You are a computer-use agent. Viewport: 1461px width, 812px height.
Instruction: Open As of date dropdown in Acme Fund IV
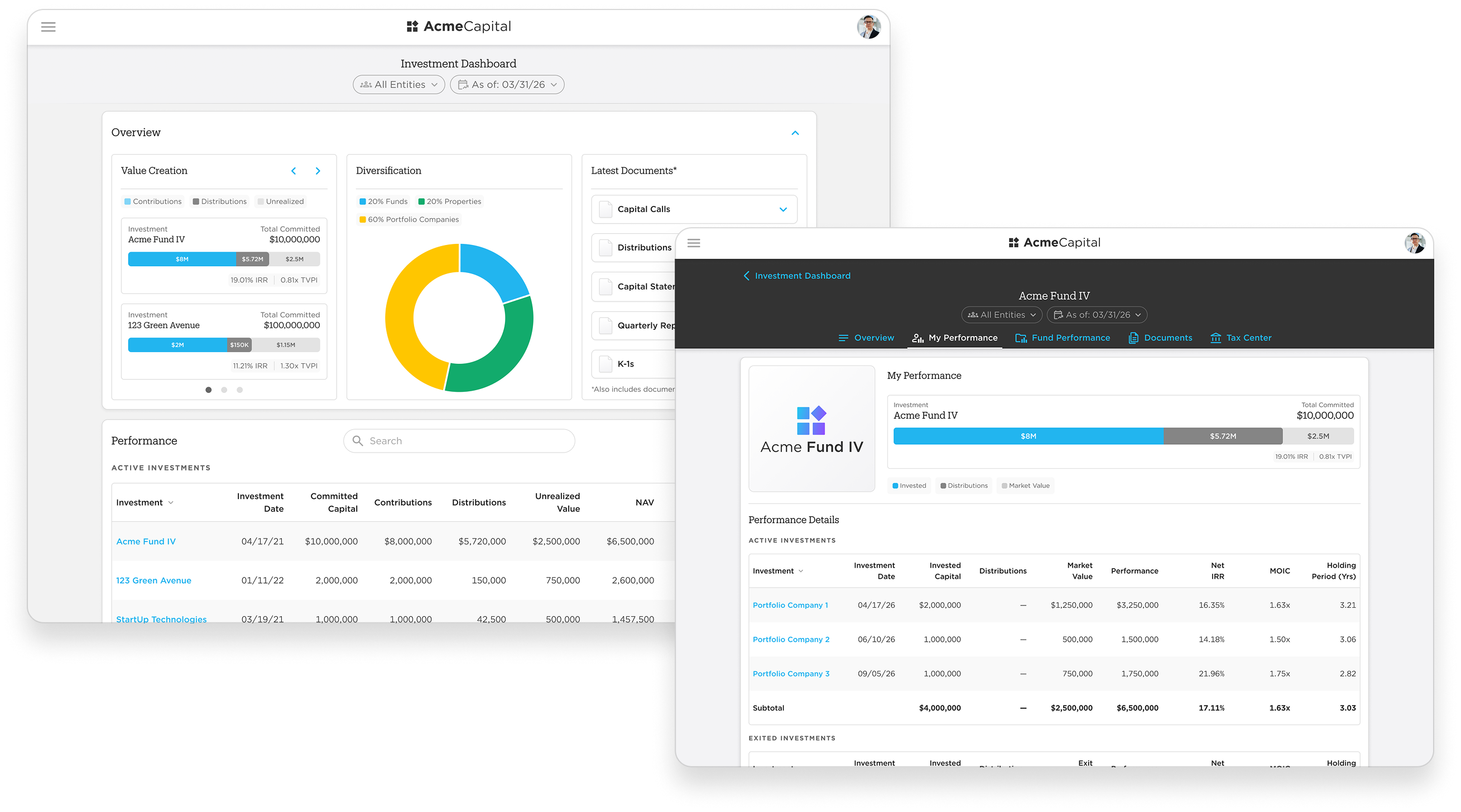(x=1097, y=315)
